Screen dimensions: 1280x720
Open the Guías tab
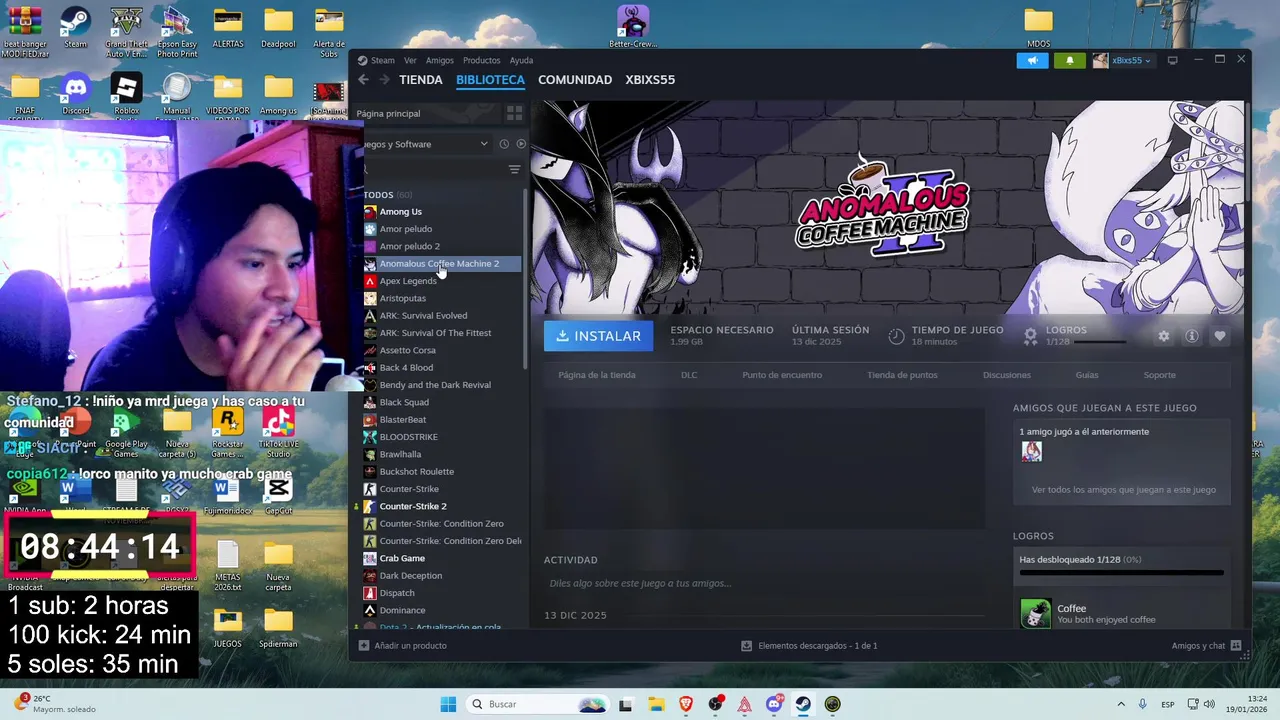pos(1087,375)
